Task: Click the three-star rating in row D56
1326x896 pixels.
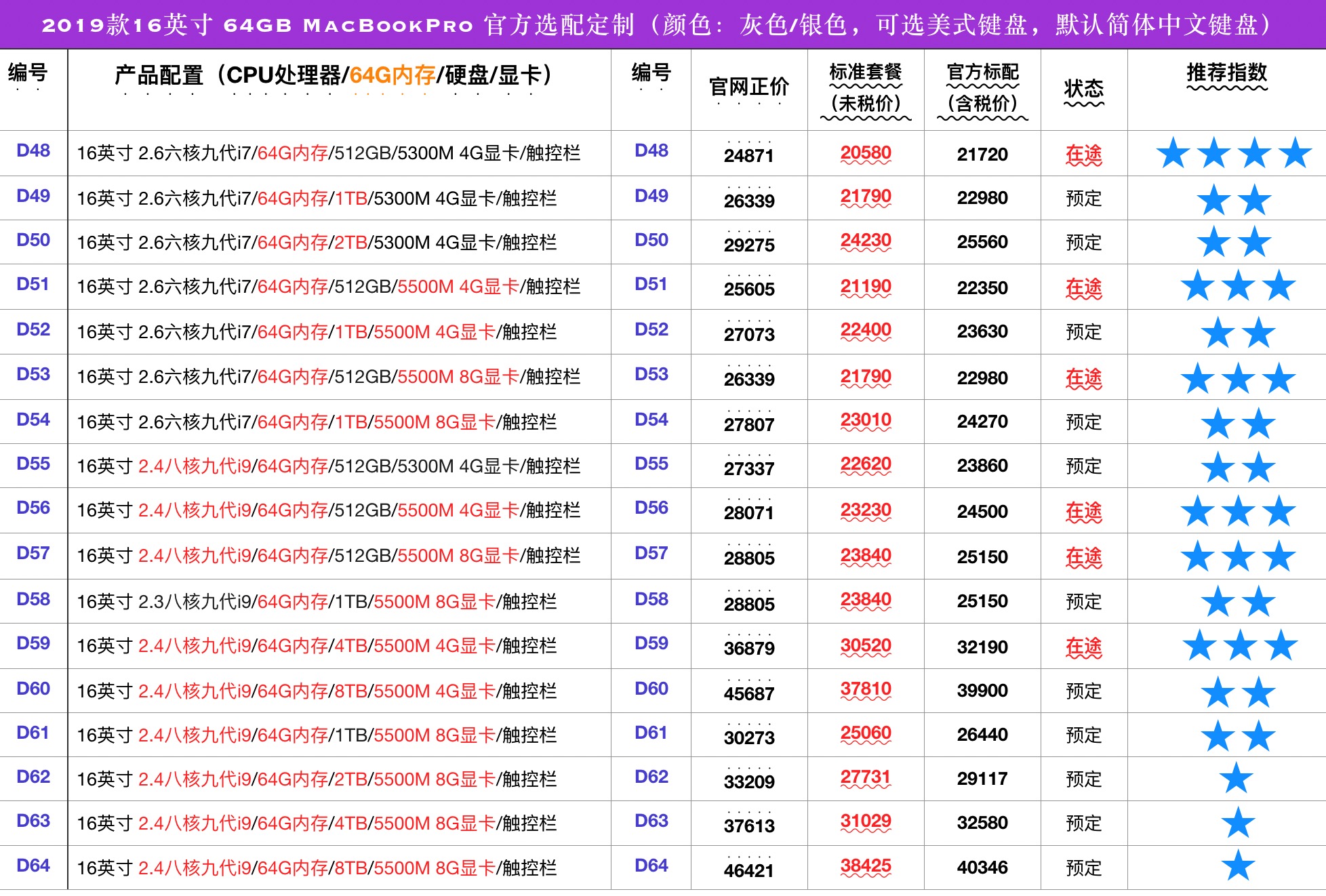Action: (x=1239, y=511)
